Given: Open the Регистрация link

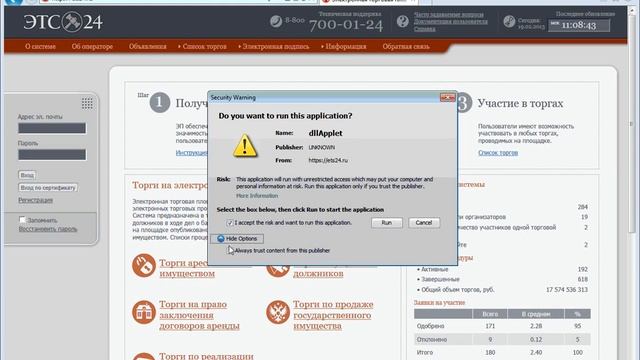Looking at the screenshot, I should pos(36,200).
